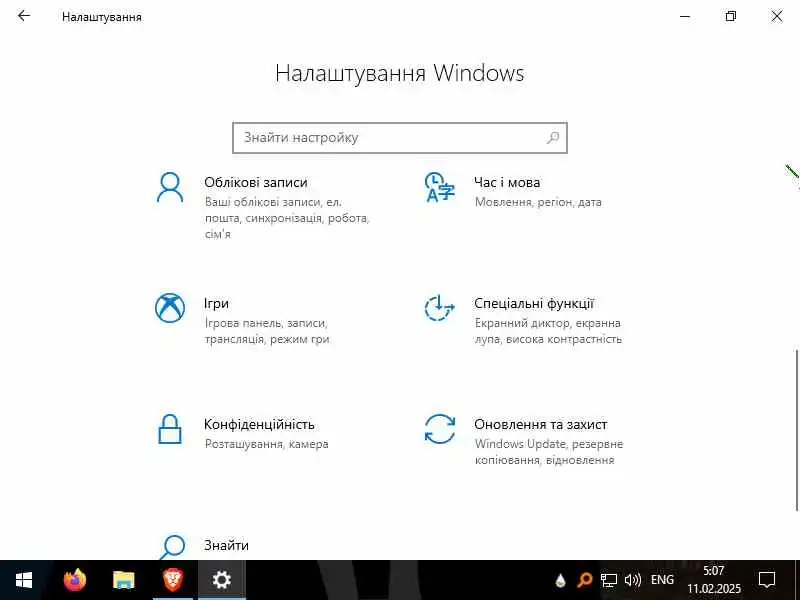This screenshot has width=800, height=600.
Task: Click the Мовлення, регіон, дата description
Action: [x=538, y=202]
